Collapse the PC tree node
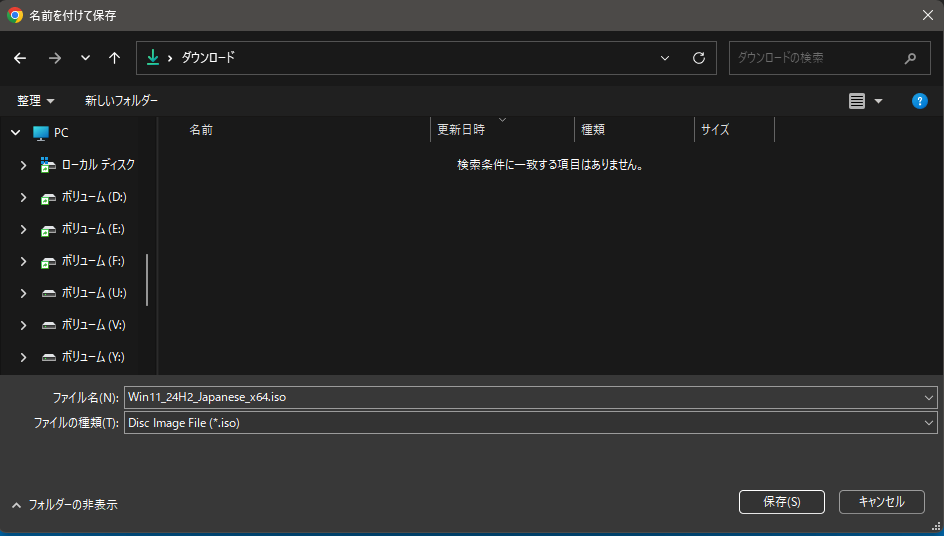 [16, 132]
